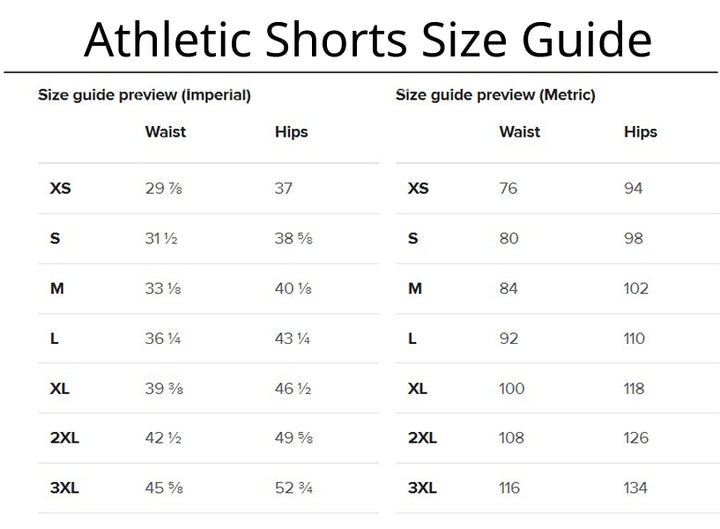Select the Size guide preview (Imperial) heading
This screenshot has width=720, height=529.
(x=144, y=96)
